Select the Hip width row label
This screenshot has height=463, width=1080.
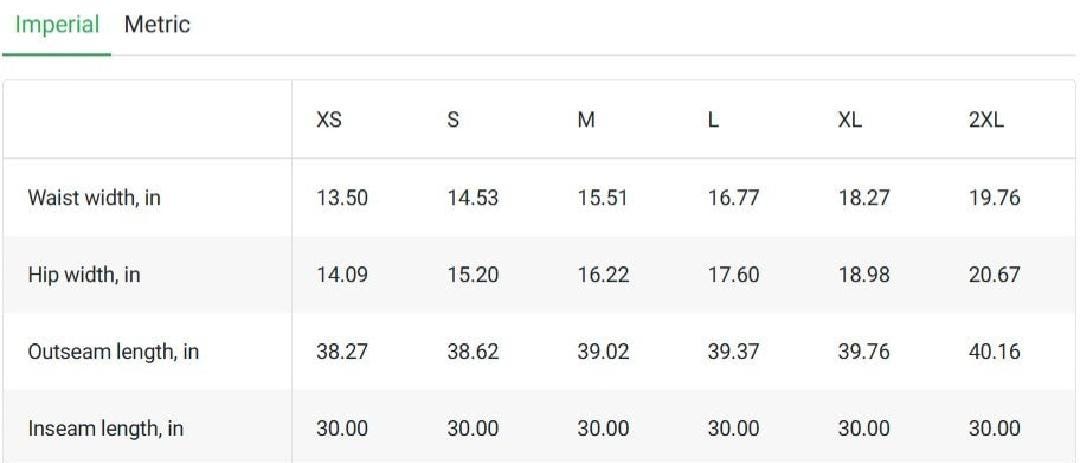84,275
